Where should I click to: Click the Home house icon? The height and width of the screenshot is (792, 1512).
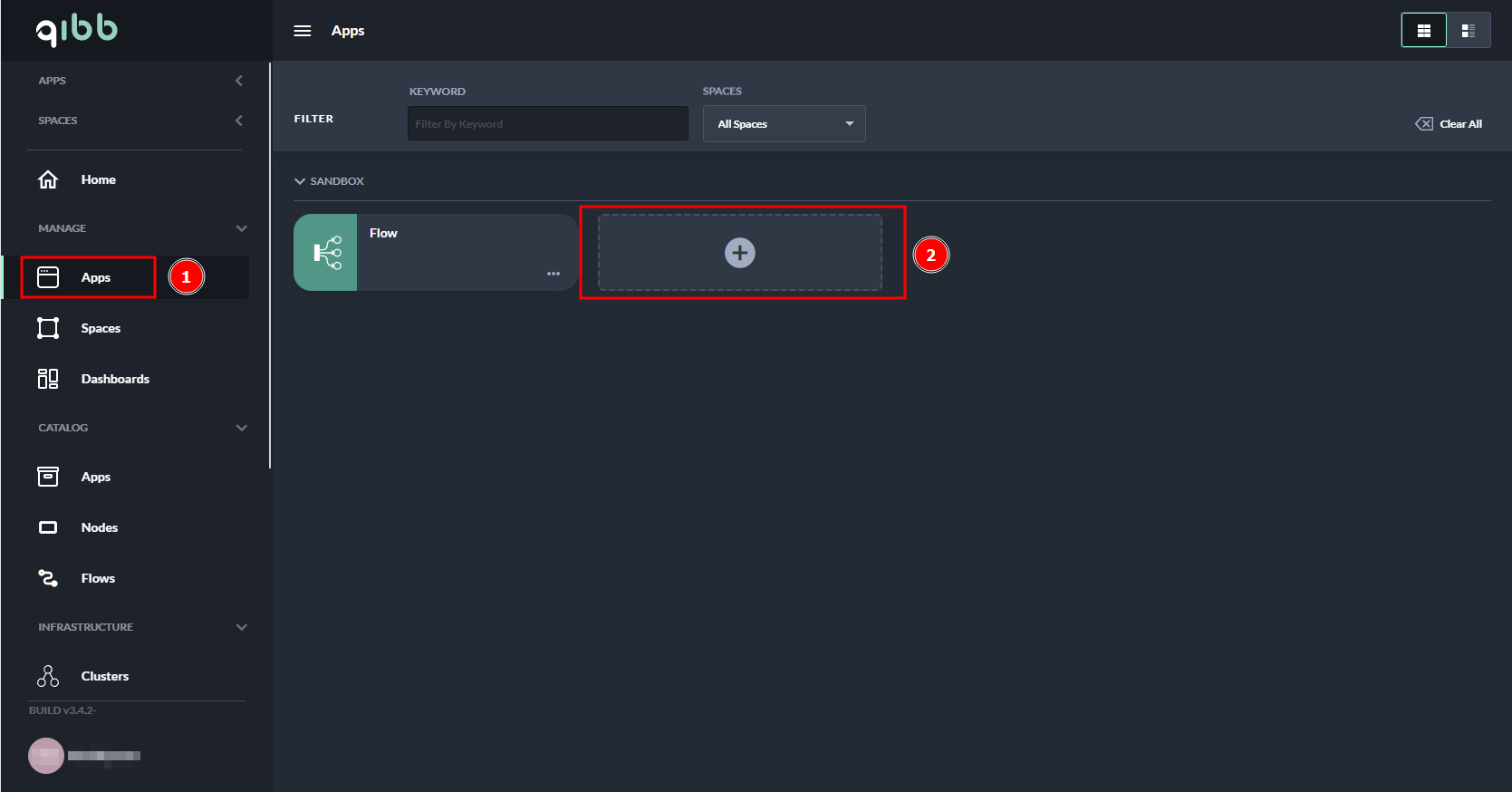pyautogui.click(x=48, y=179)
